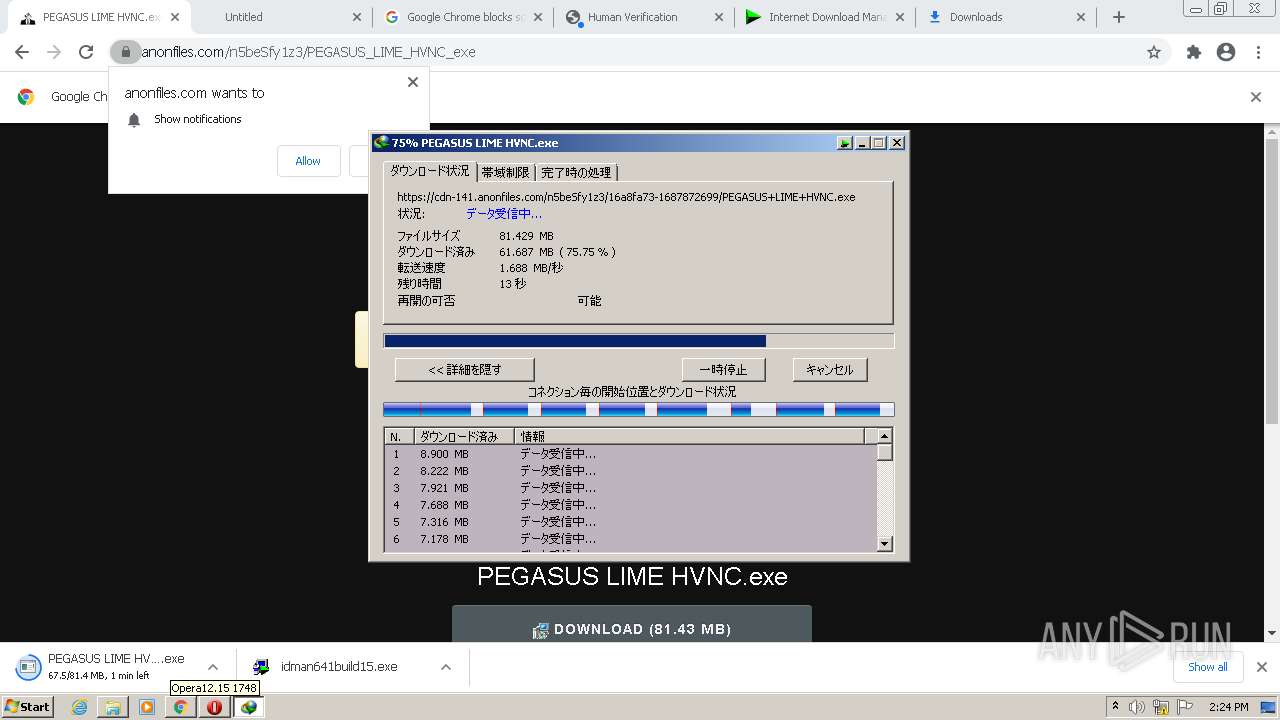Click the IDM download progress bar

(x=639, y=341)
